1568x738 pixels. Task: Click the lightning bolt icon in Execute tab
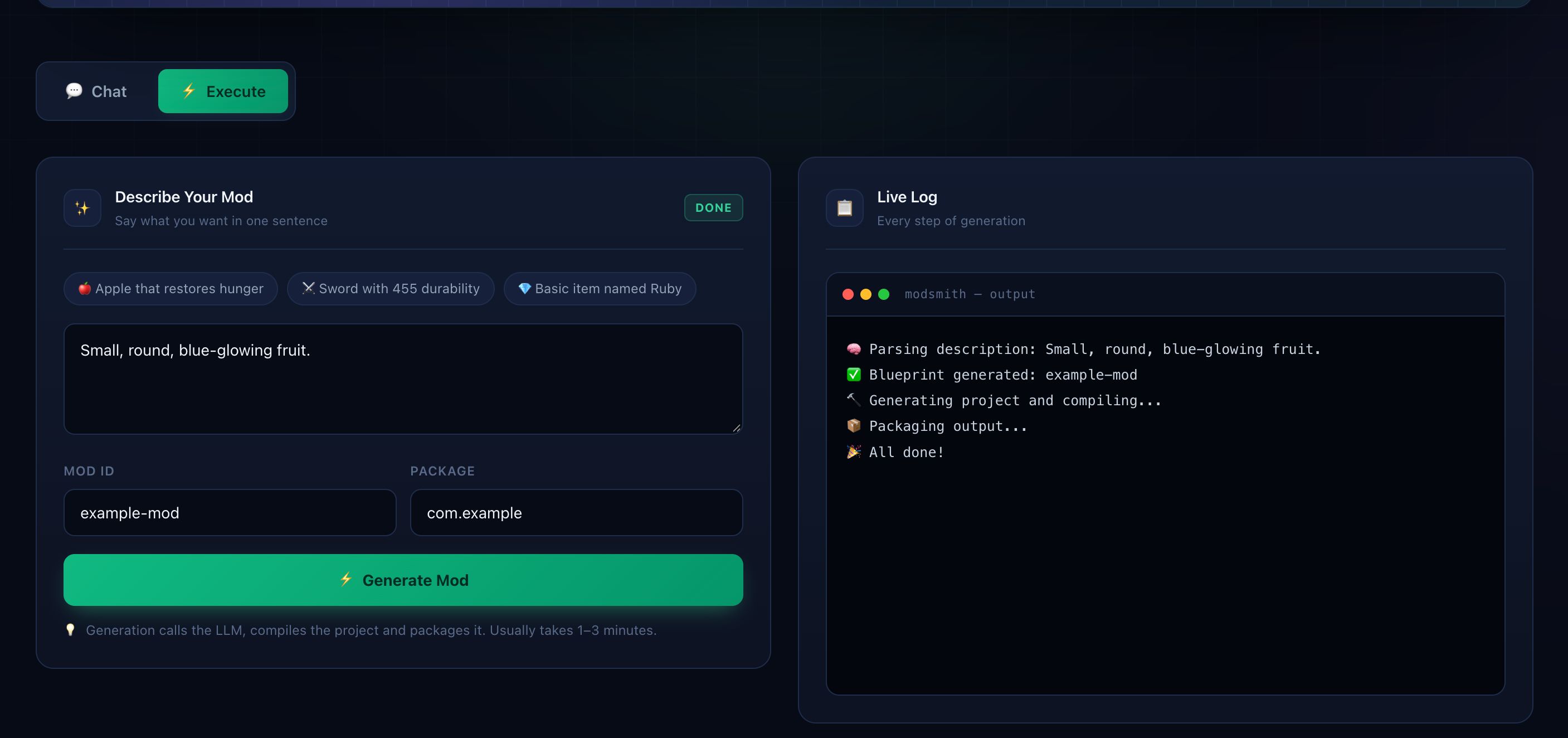click(x=189, y=91)
